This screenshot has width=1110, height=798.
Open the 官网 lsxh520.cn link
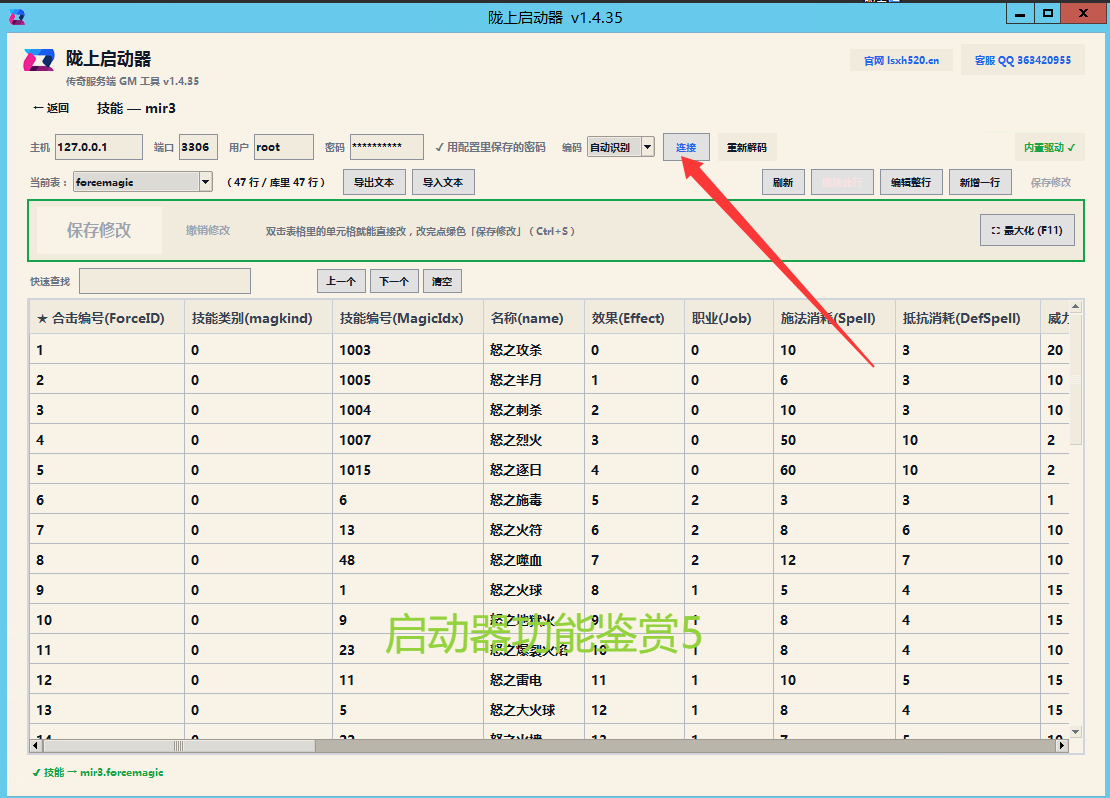point(901,60)
